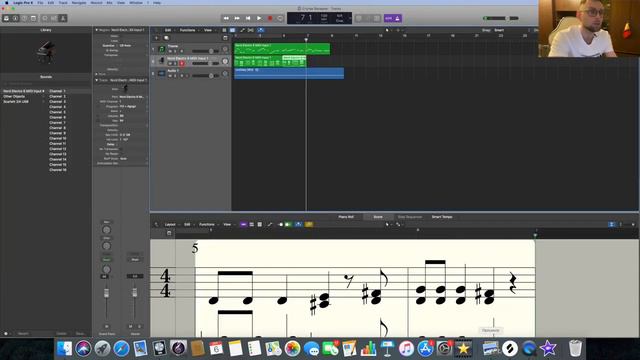Switch to the Score editor tab
The height and width of the screenshot is (360, 640).
378,217
